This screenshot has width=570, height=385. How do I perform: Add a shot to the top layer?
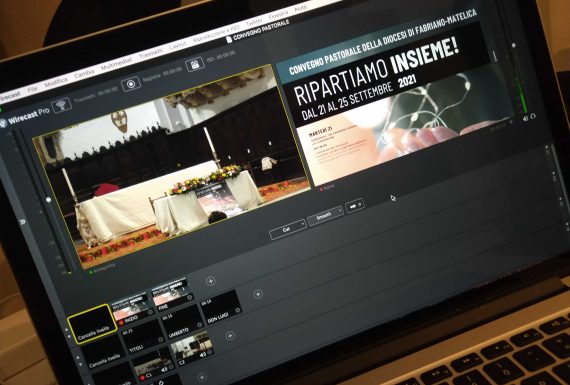(210, 281)
